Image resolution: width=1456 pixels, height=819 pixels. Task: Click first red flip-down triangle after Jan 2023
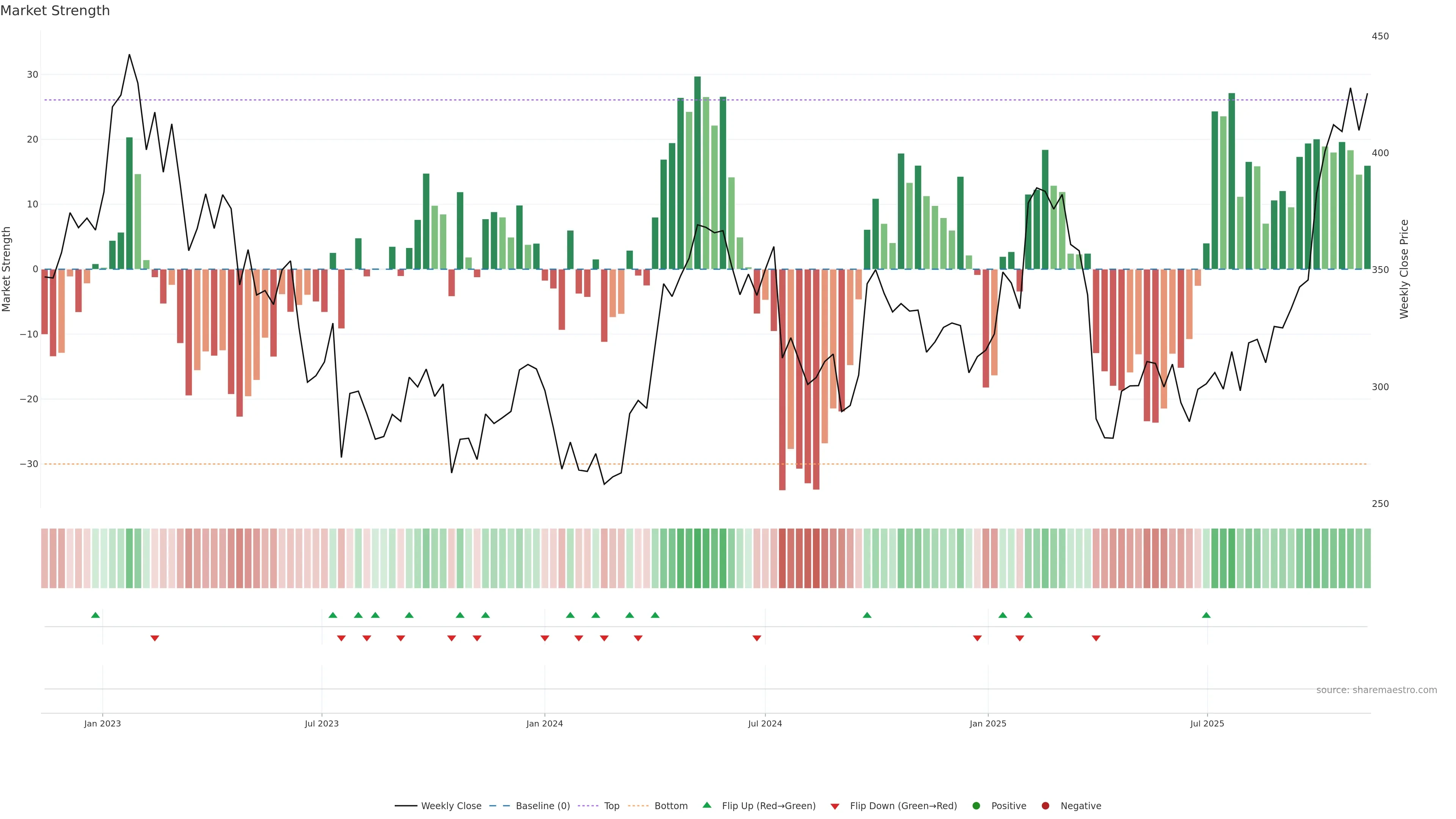(155, 638)
